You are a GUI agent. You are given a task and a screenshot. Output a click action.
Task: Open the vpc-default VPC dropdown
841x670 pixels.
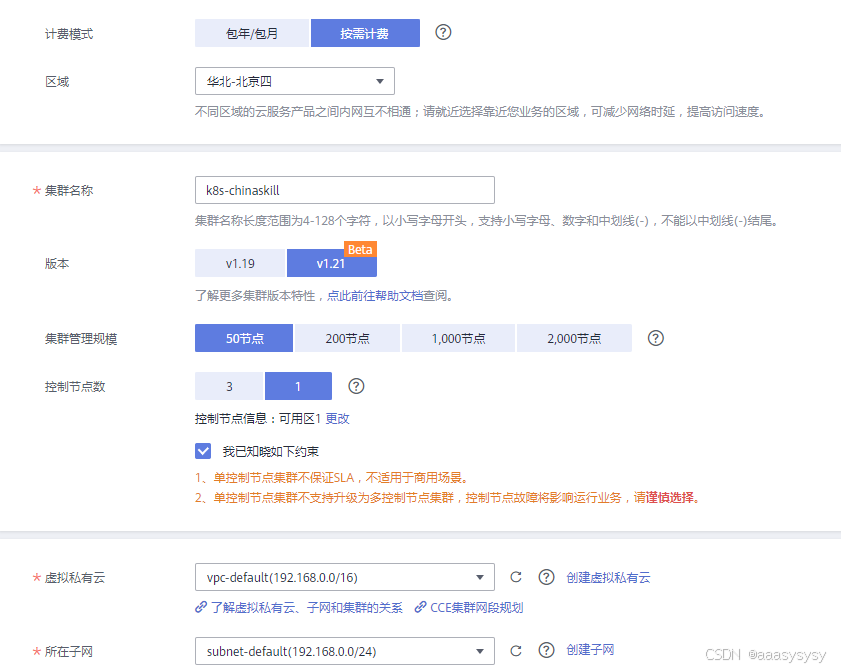(344, 577)
